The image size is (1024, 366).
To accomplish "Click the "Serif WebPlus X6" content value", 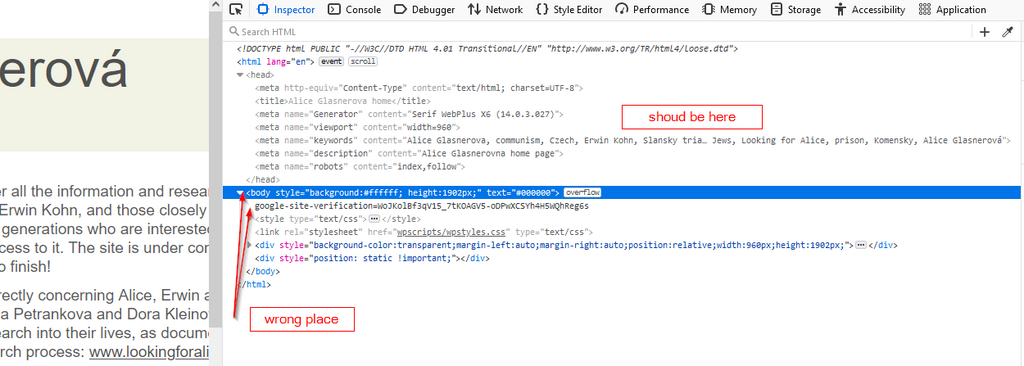I will (x=484, y=114).
